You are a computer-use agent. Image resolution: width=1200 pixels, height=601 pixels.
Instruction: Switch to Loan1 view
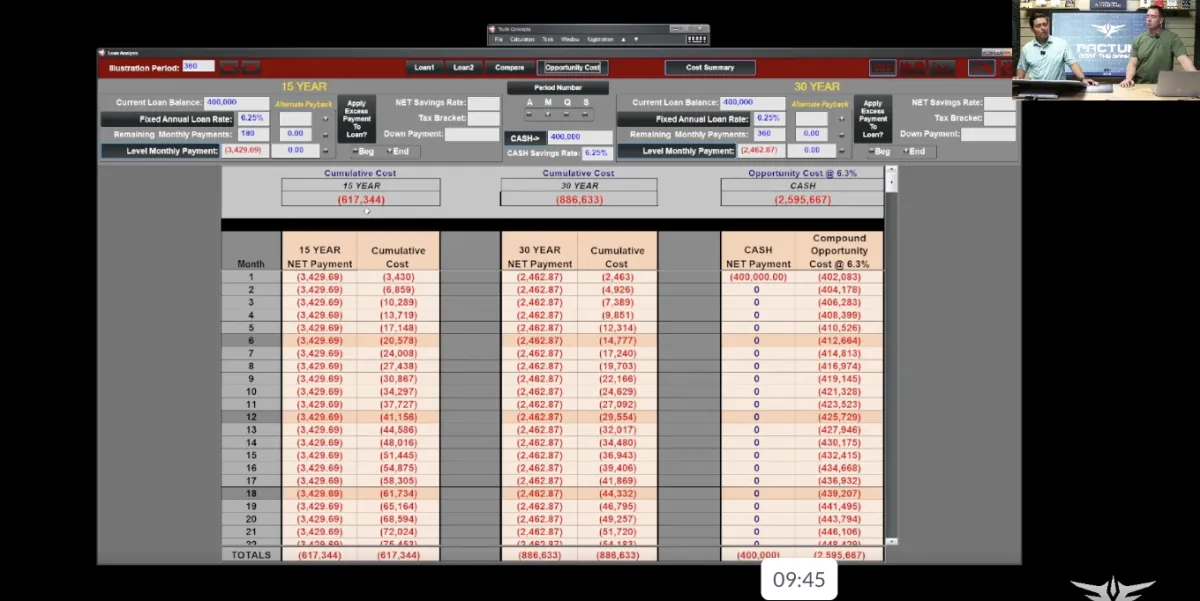click(424, 67)
